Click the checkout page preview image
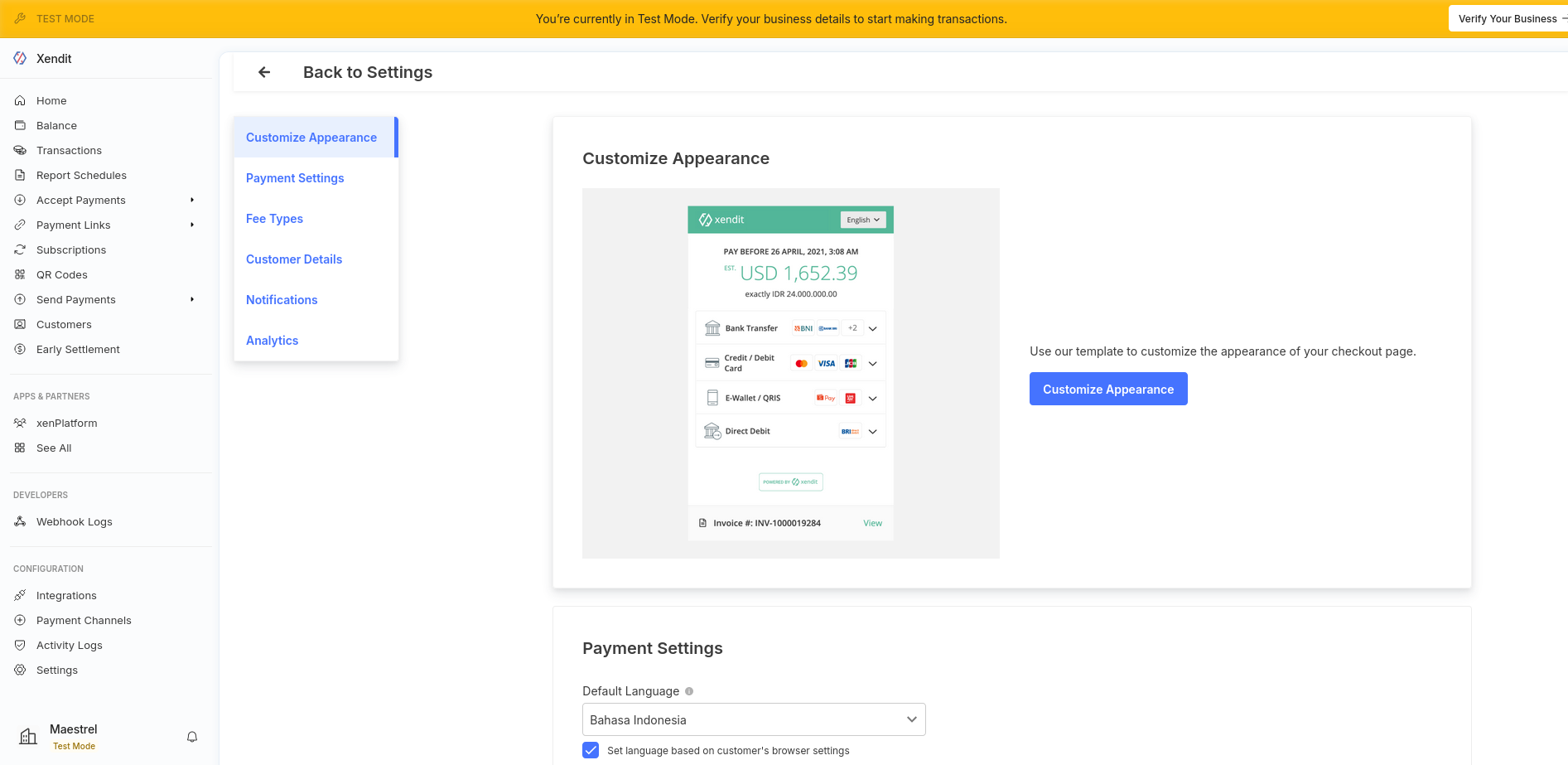 (790, 373)
